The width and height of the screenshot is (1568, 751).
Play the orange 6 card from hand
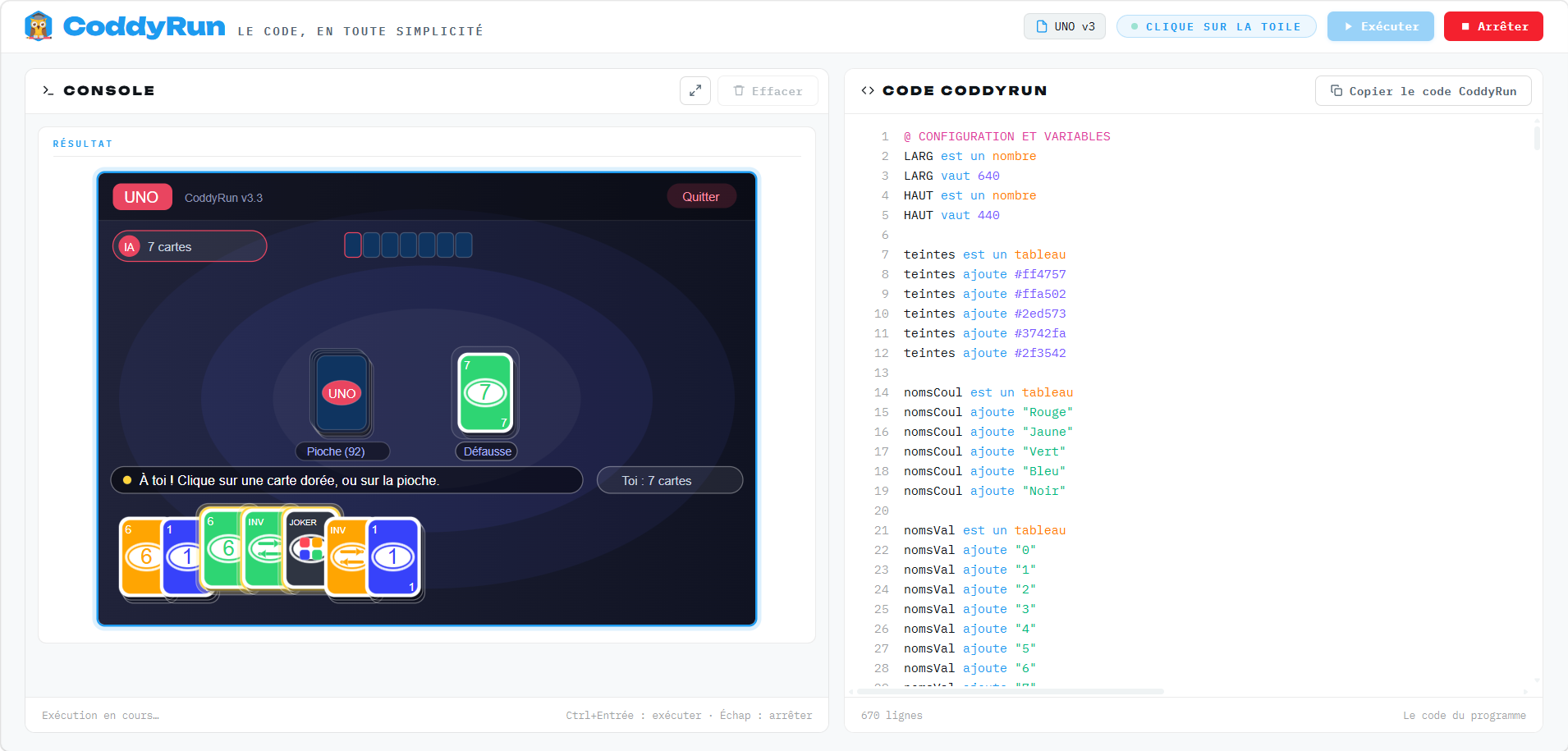[x=140, y=556]
